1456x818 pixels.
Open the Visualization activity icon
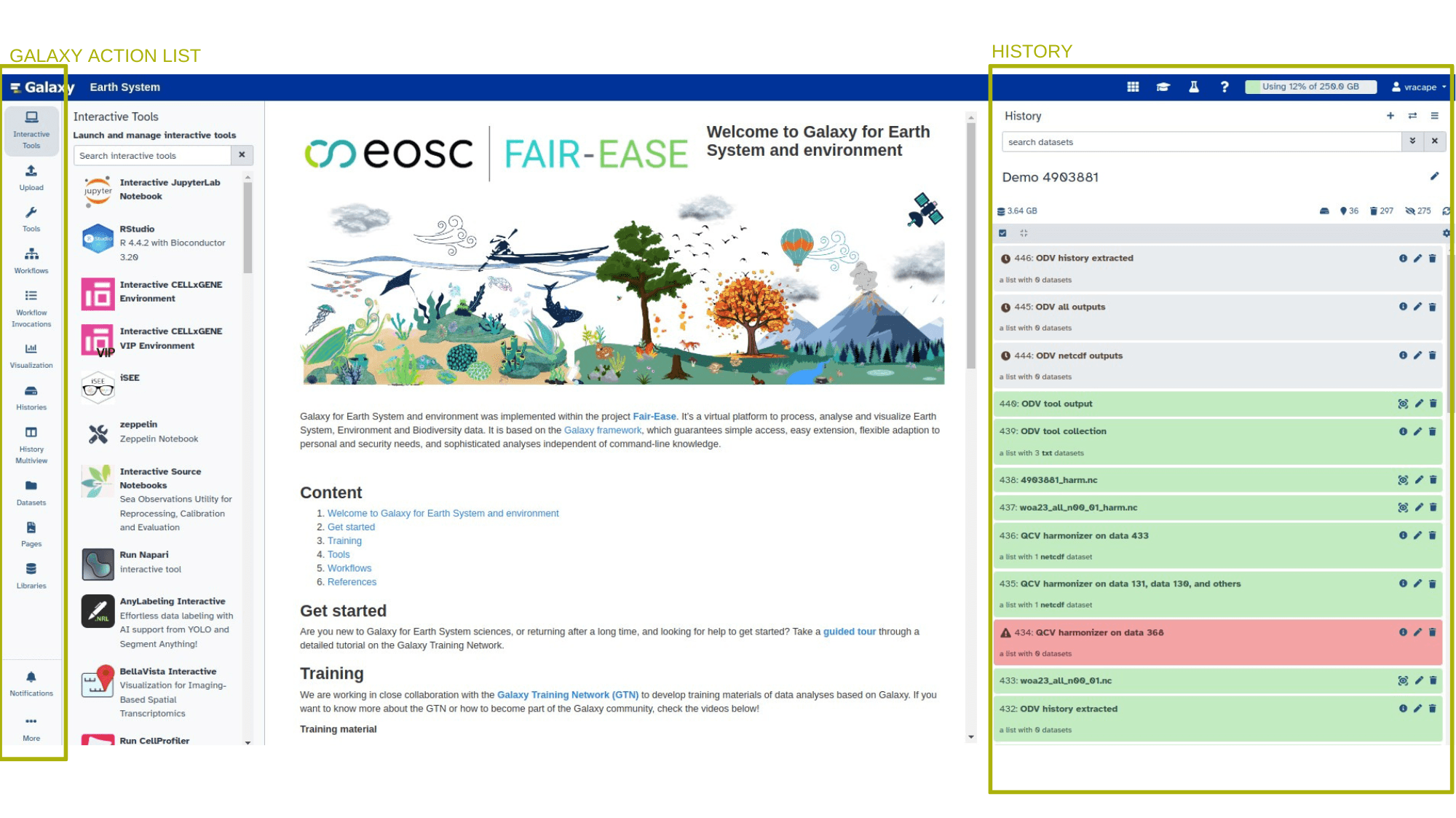coord(31,355)
